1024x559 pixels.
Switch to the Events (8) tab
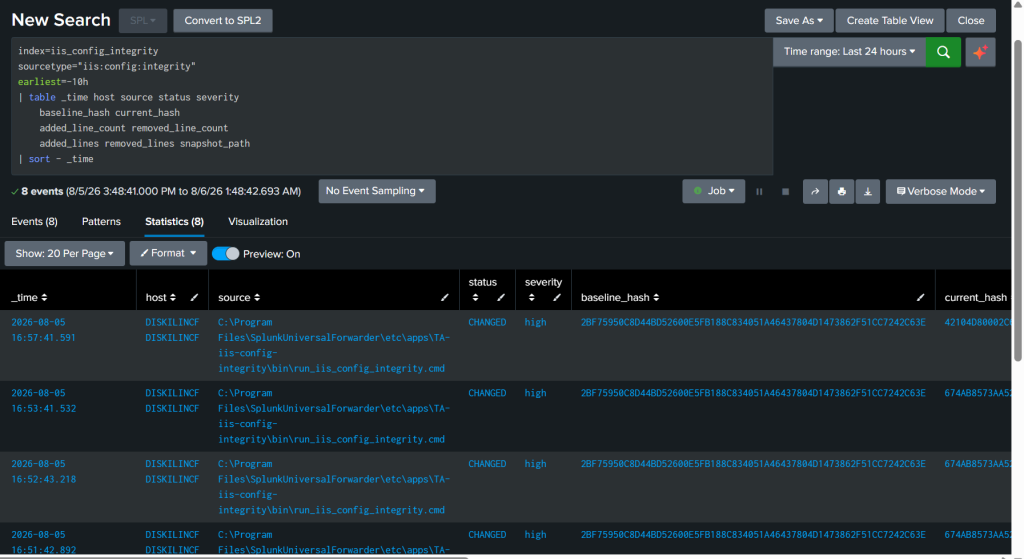[x=34, y=221]
